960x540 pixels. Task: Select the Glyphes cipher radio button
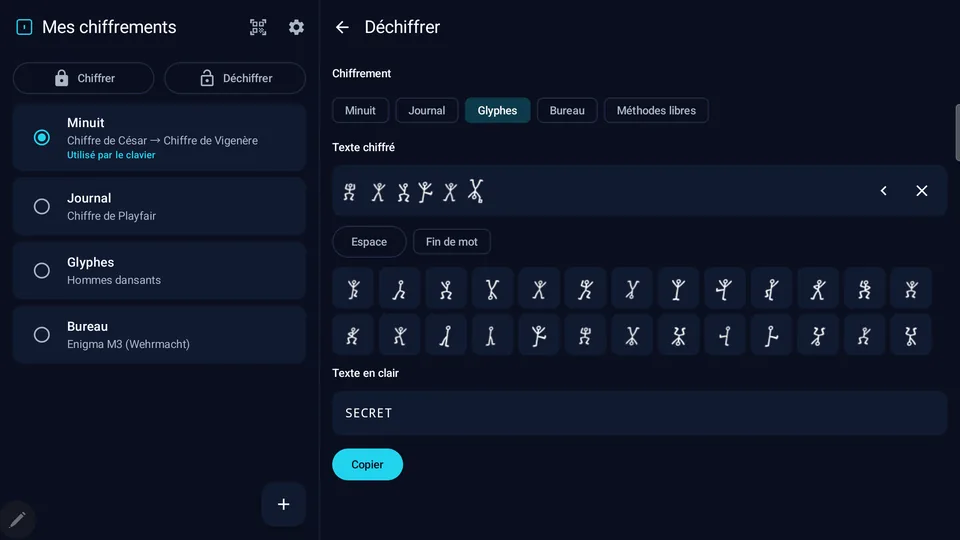click(x=42, y=271)
